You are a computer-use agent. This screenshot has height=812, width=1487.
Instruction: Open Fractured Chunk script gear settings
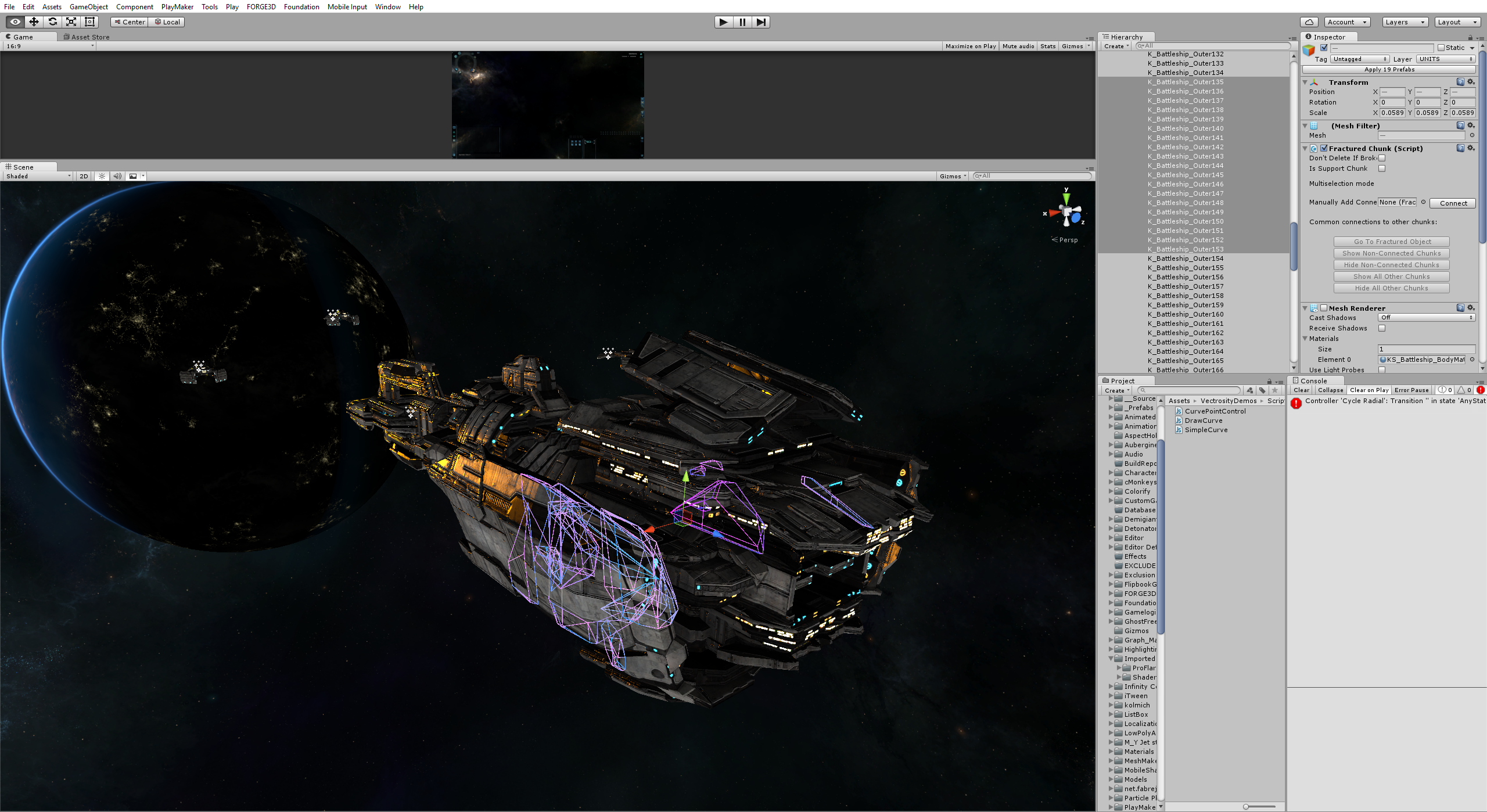[1471, 148]
